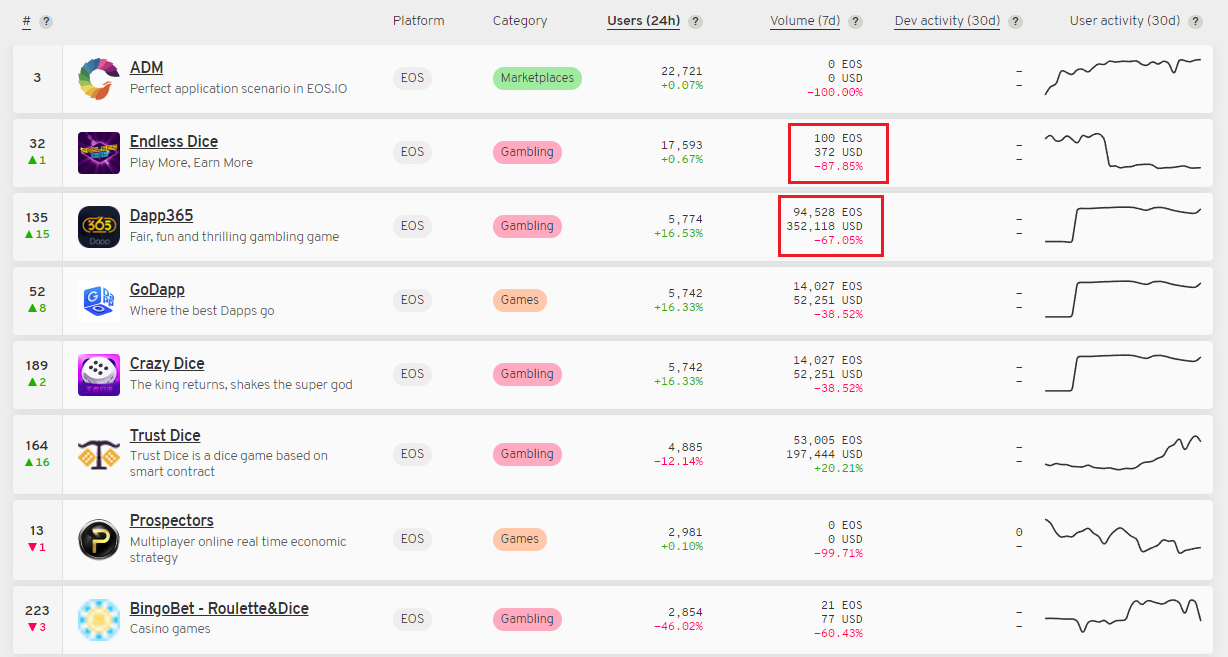This screenshot has height=657, width=1228.
Task: Click EOS platform tag in Trust Dice row
Action: (412, 454)
